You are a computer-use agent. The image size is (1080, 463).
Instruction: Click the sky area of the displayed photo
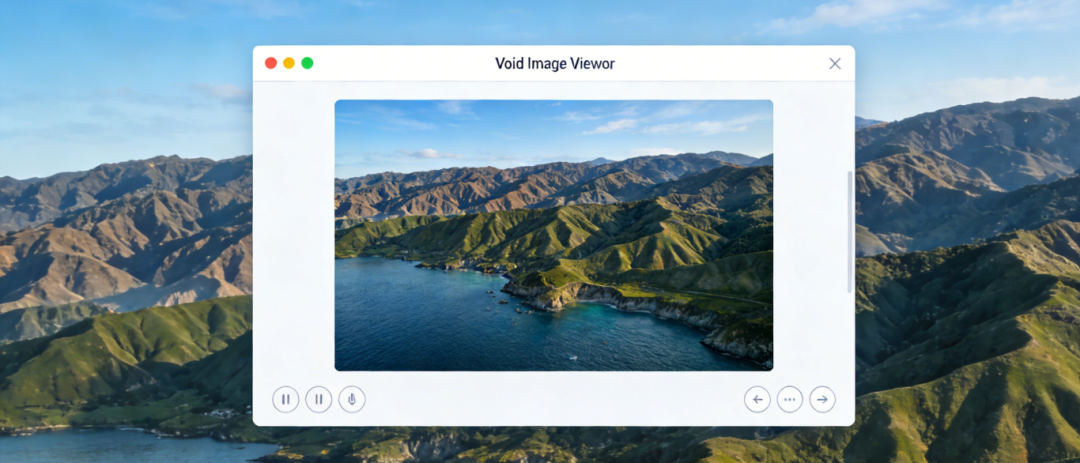click(x=500, y=125)
